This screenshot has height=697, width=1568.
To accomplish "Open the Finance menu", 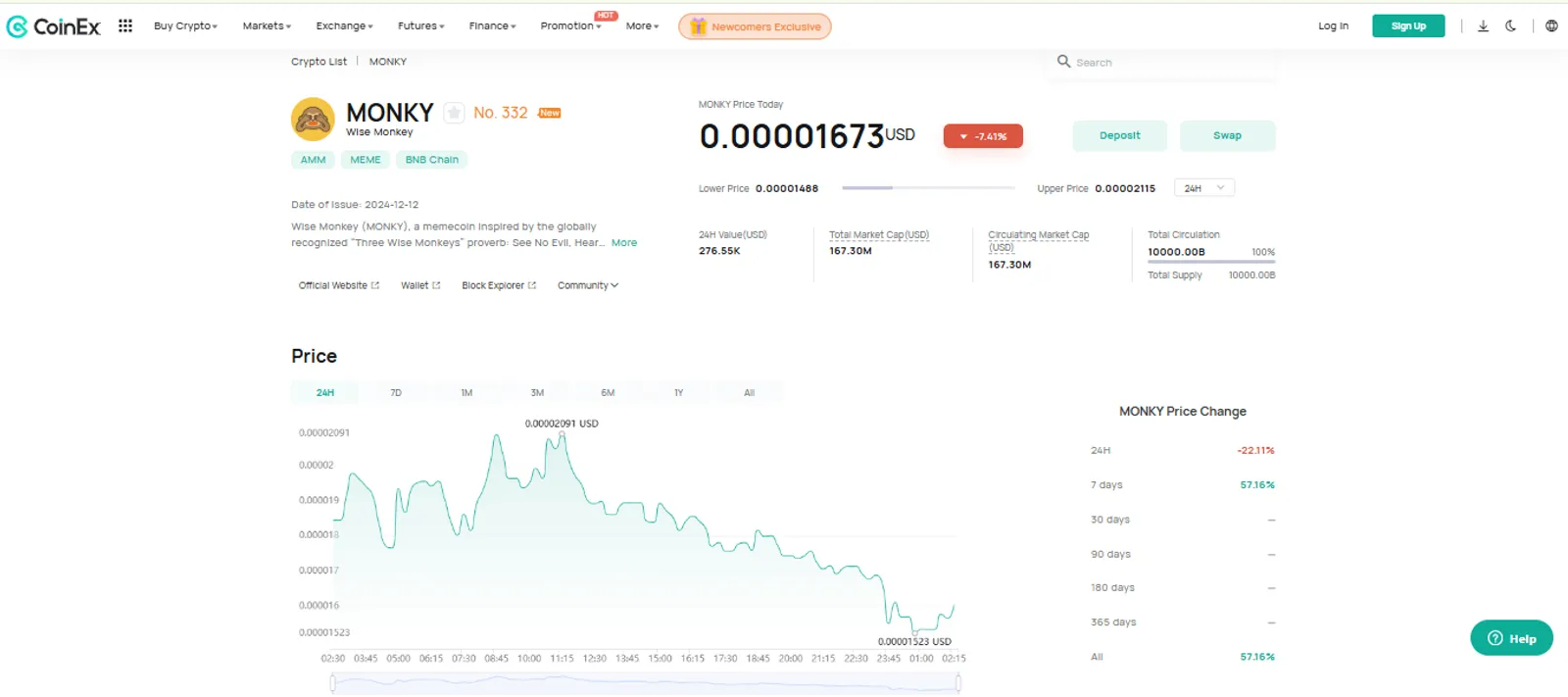I will 492,25.
